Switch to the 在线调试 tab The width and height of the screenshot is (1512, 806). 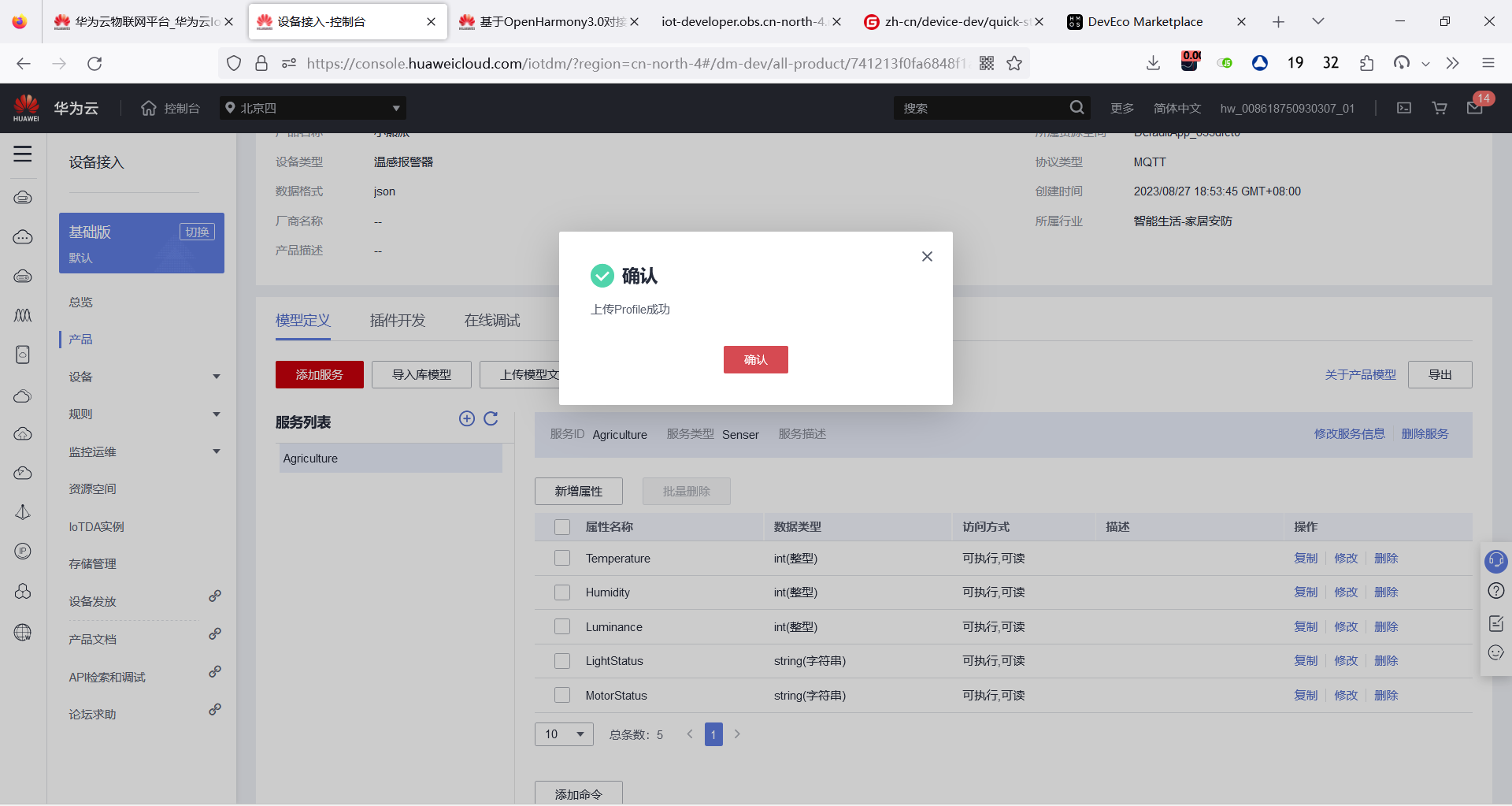pyautogui.click(x=492, y=321)
